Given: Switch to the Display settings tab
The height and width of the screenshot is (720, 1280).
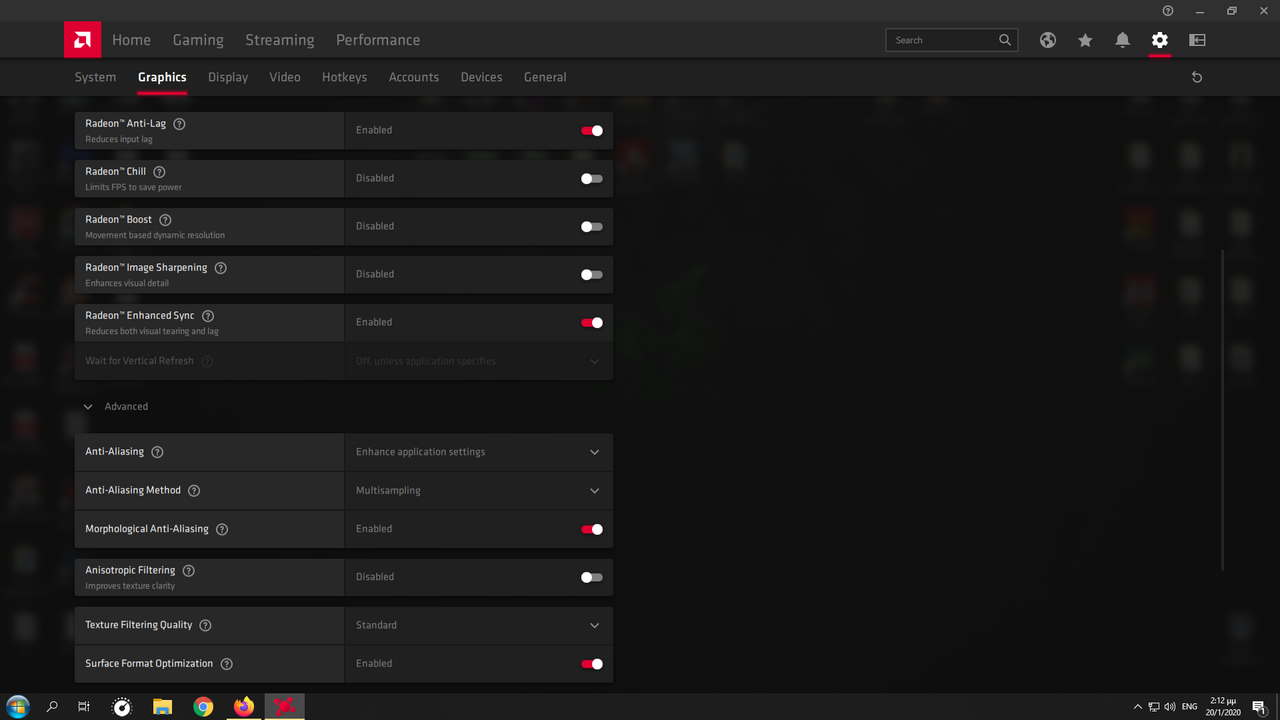Looking at the screenshot, I should [x=228, y=77].
